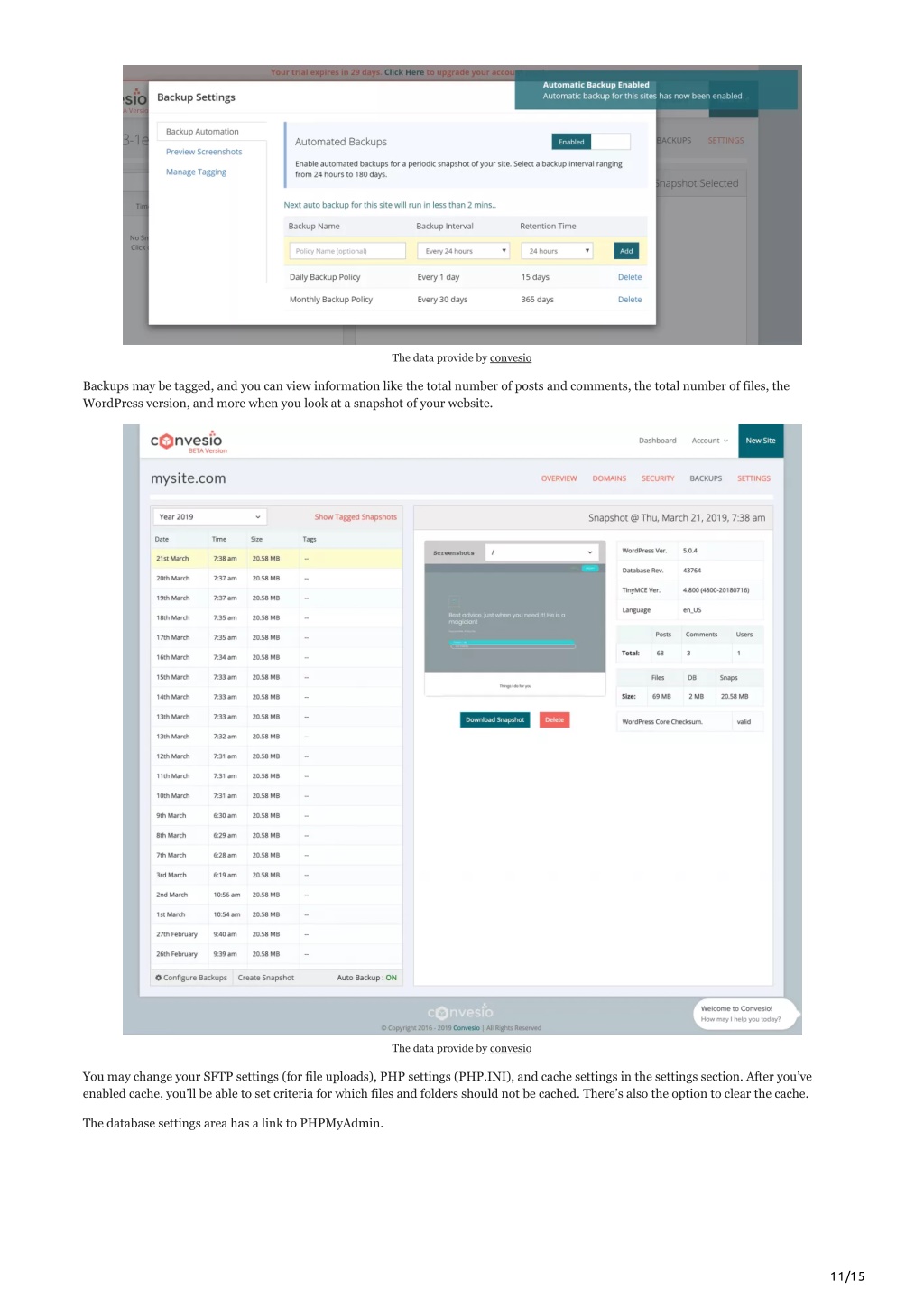Open the Backup Interval dropdown 'Every 24 hours'
The width and height of the screenshot is (924, 1308).
point(464,251)
